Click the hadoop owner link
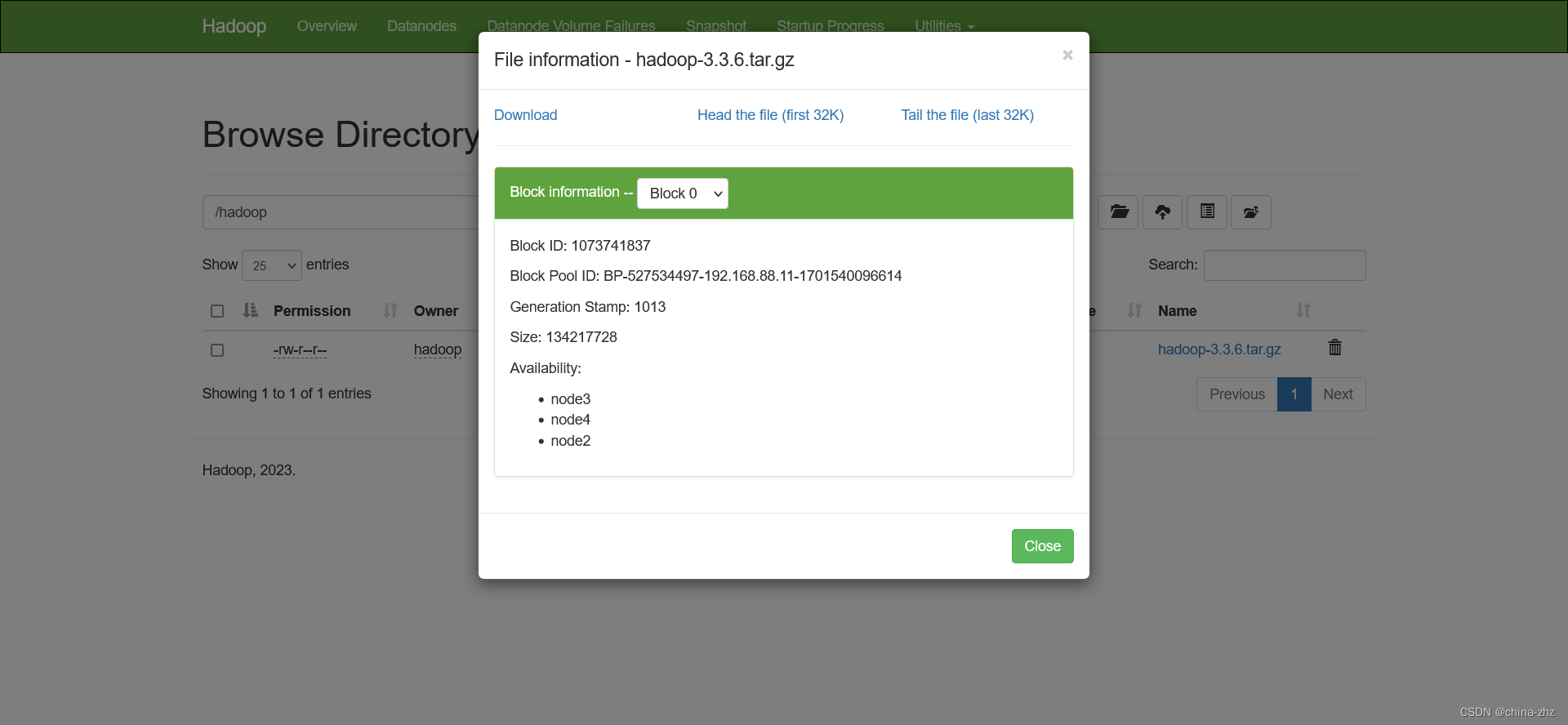Screen dimensions: 1568x725 coord(438,349)
